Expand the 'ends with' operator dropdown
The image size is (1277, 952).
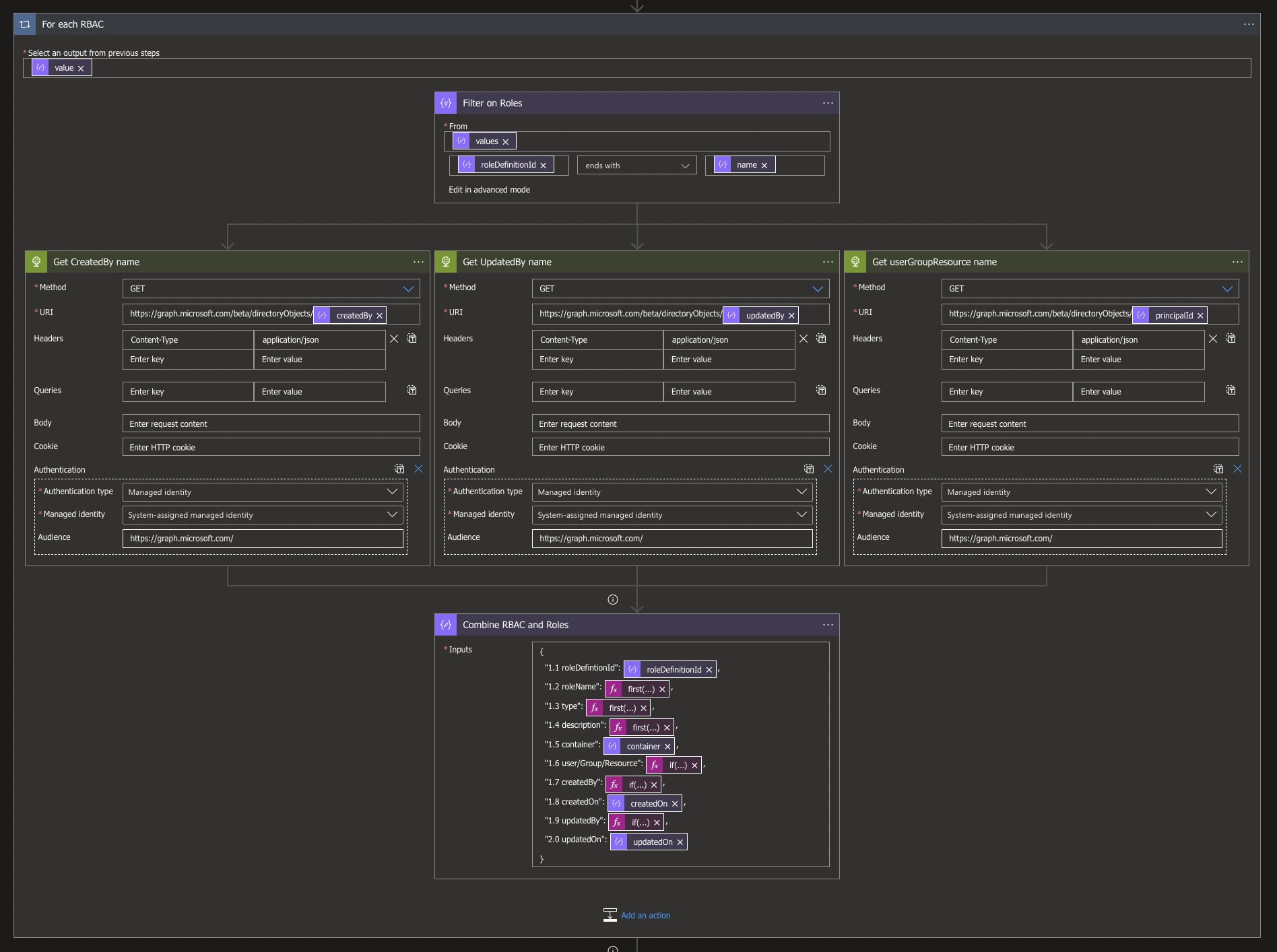pos(636,166)
